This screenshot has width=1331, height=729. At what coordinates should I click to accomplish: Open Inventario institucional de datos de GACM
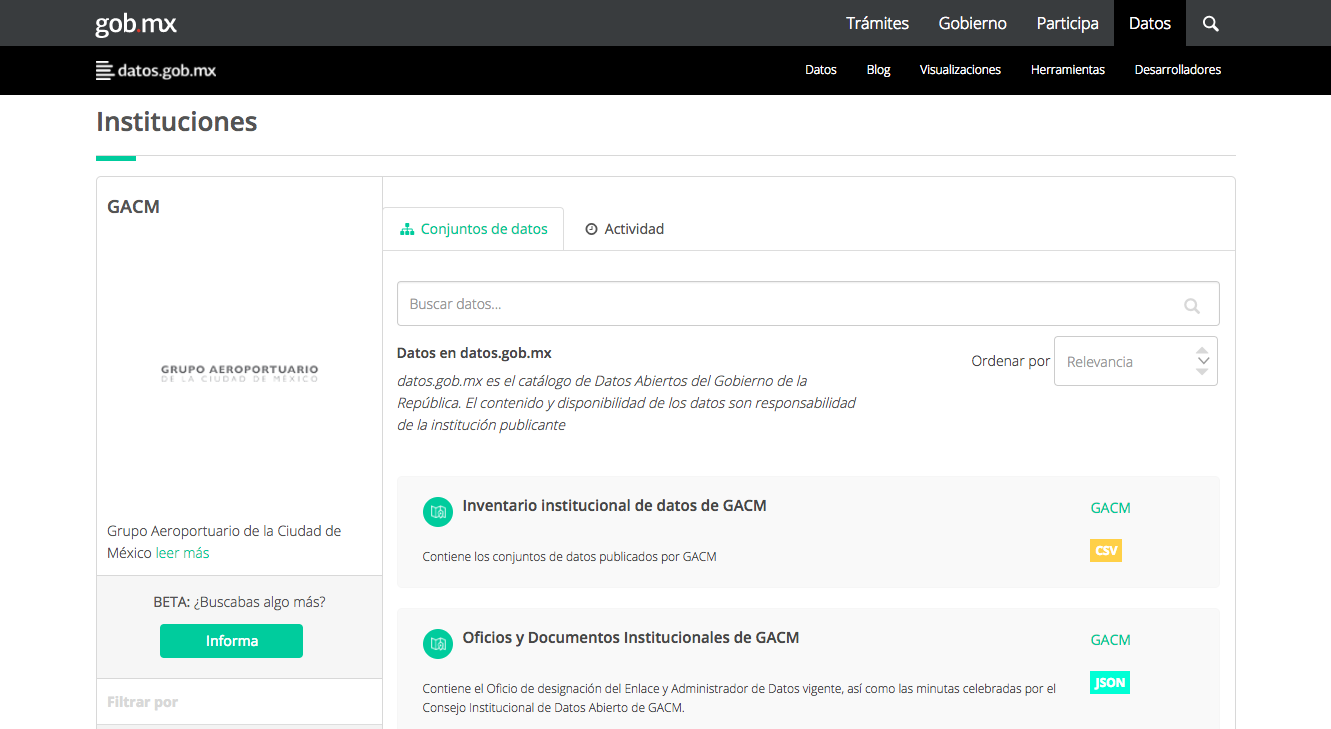tap(614, 506)
